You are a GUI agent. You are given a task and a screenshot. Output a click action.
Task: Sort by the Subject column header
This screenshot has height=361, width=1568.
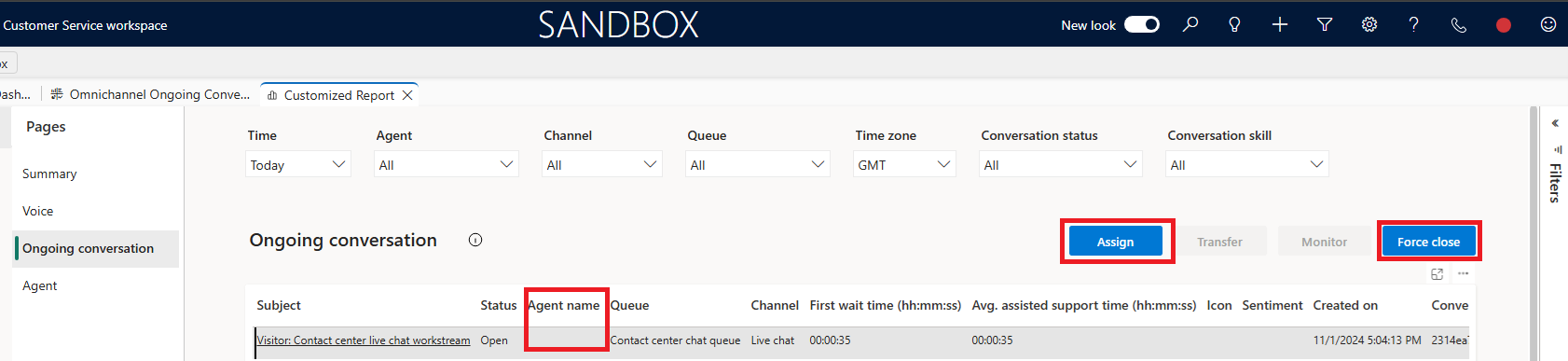coord(279,305)
